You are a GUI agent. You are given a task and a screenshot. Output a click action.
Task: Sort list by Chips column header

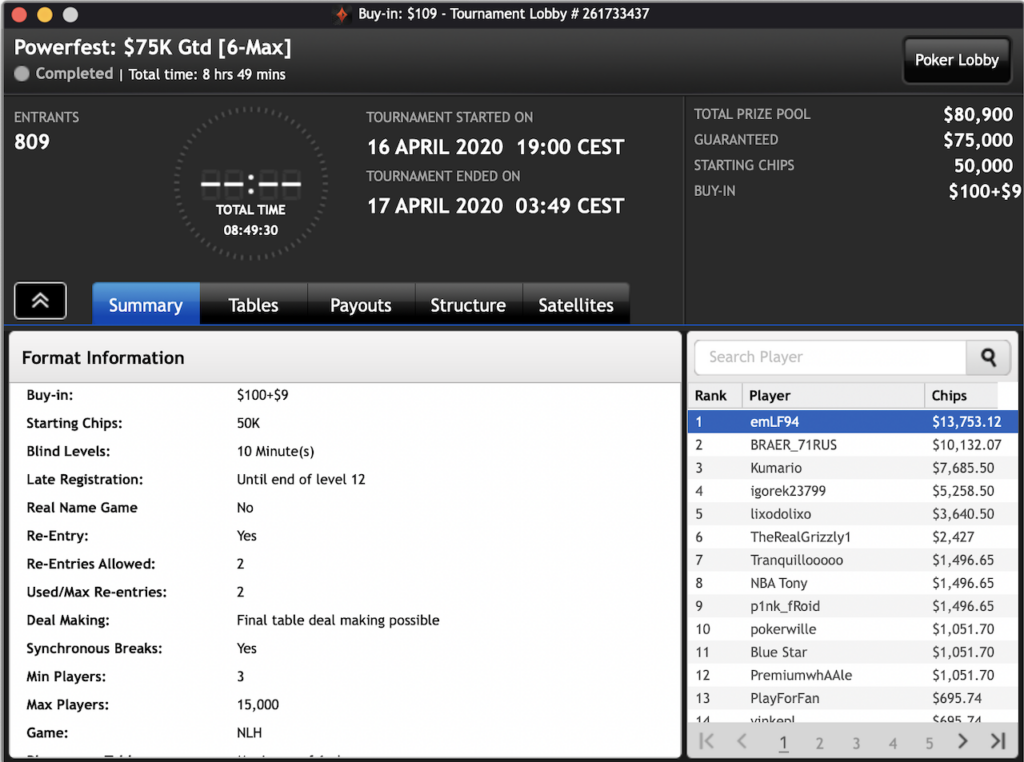pyautogui.click(x=958, y=395)
